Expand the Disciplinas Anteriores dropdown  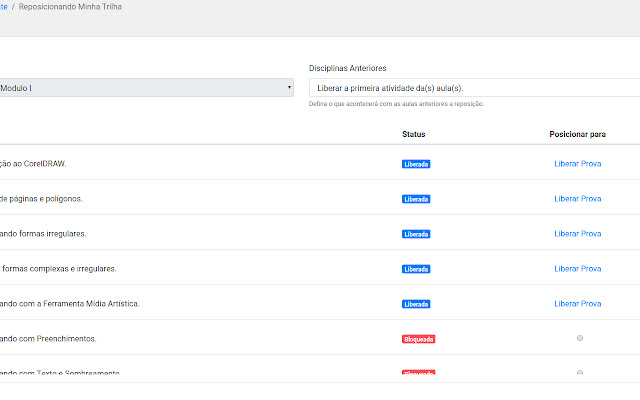[x=470, y=88]
